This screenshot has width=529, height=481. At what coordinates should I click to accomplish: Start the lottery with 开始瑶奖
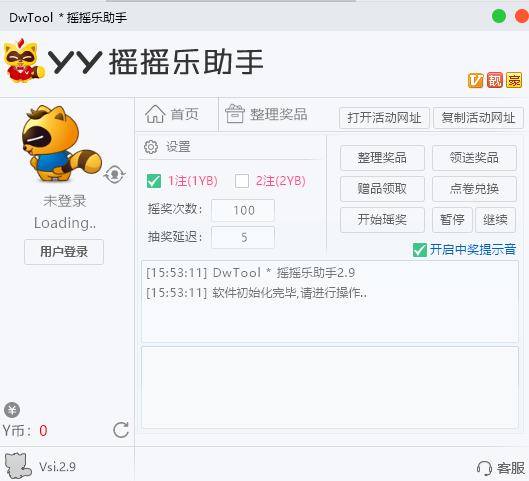[382, 220]
